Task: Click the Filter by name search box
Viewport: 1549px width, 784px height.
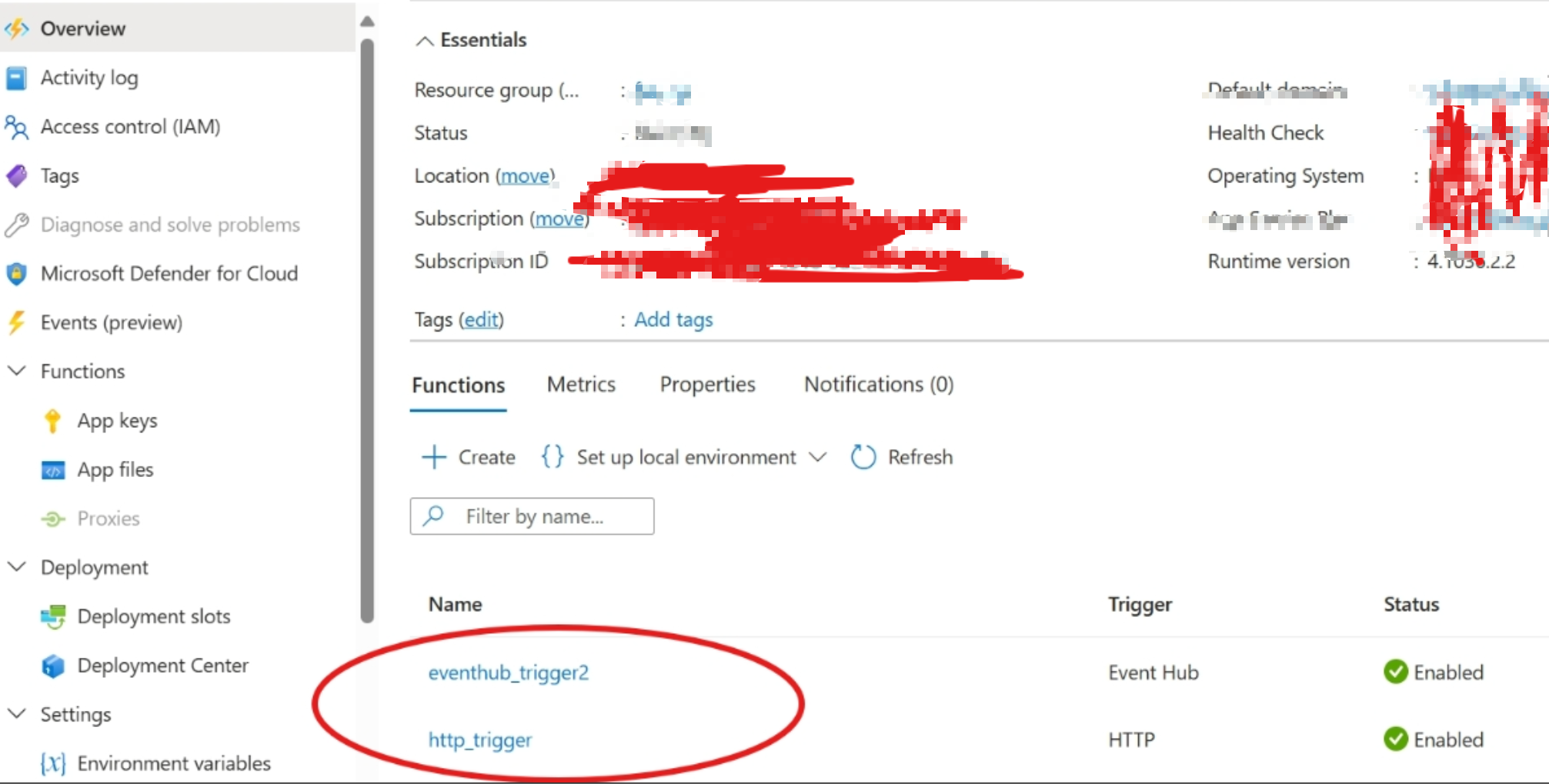Action: (x=532, y=515)
